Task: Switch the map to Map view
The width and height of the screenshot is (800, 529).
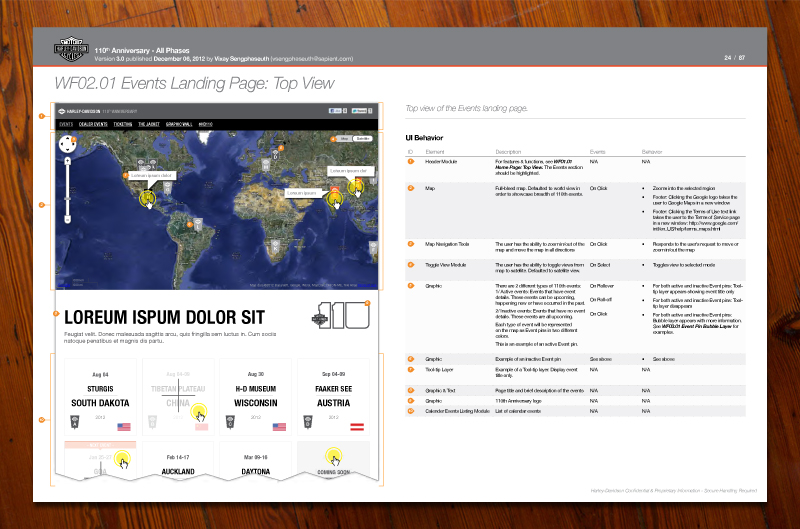Action: point(344,139)
